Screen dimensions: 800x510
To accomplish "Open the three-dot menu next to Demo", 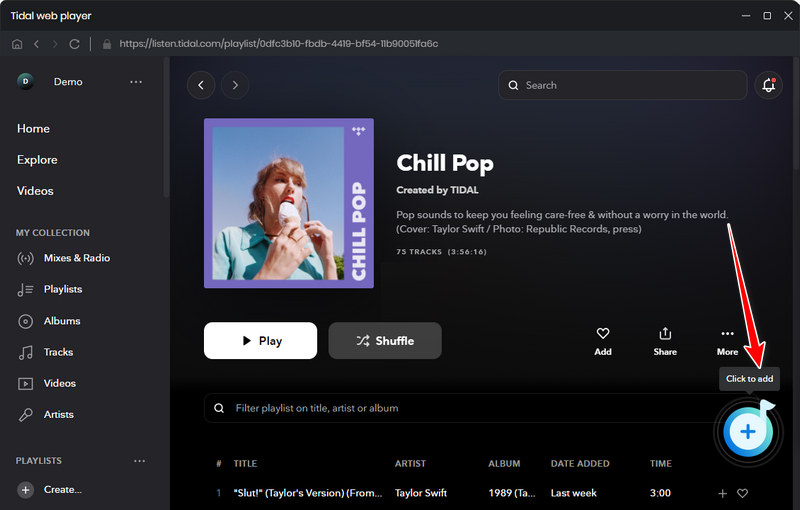I will pyautogui.click(x=136, y=82).
